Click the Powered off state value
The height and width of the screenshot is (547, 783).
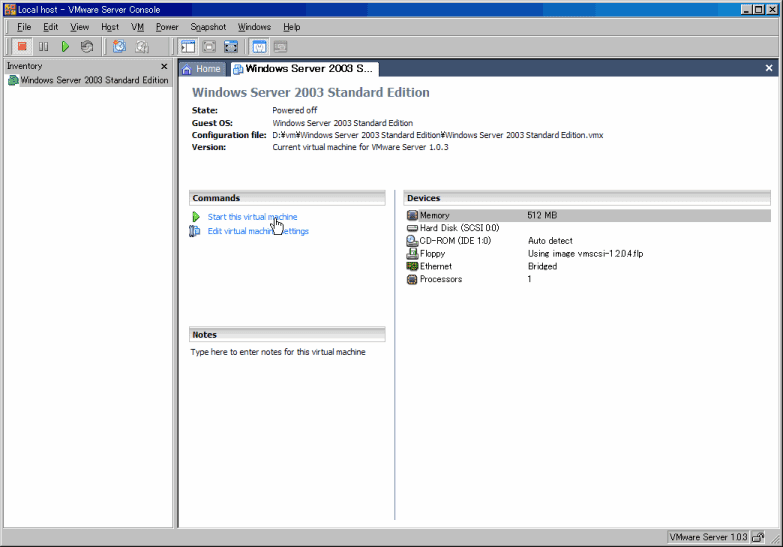click(295, 110)
